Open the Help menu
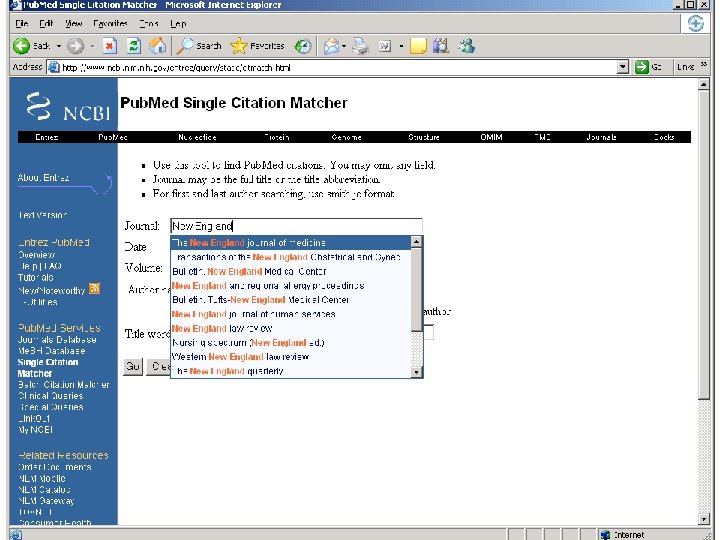 click(x=178, y=23)
